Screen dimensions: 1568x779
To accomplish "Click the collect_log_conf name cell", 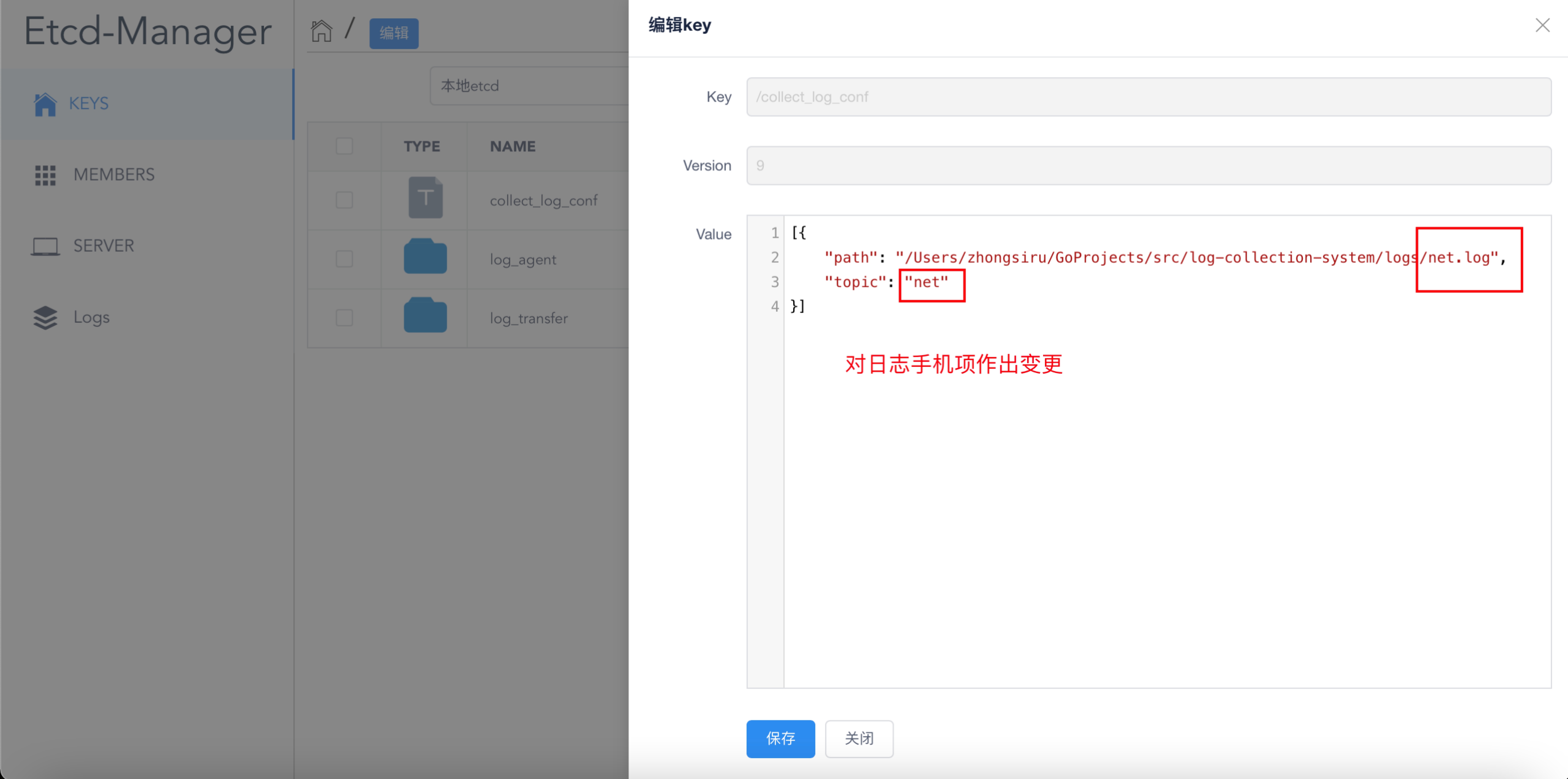I will [544, 201].
